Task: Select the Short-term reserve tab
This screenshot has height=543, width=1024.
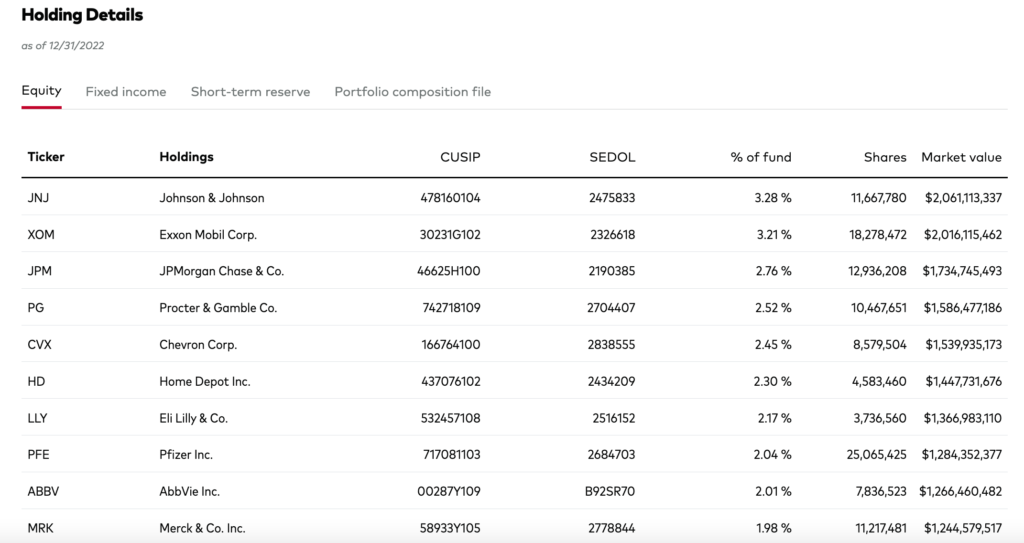Action: tap(250, 92)
